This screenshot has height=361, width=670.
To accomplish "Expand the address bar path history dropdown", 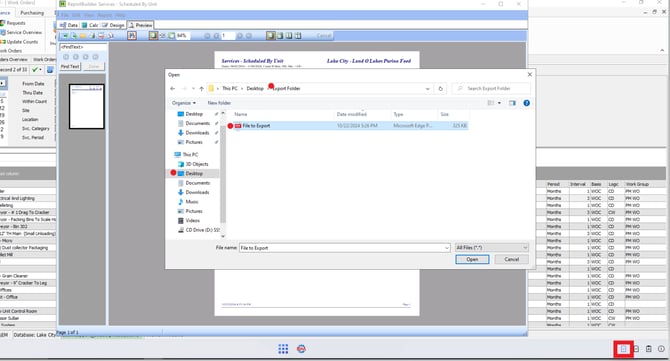I will click(427, 89).
